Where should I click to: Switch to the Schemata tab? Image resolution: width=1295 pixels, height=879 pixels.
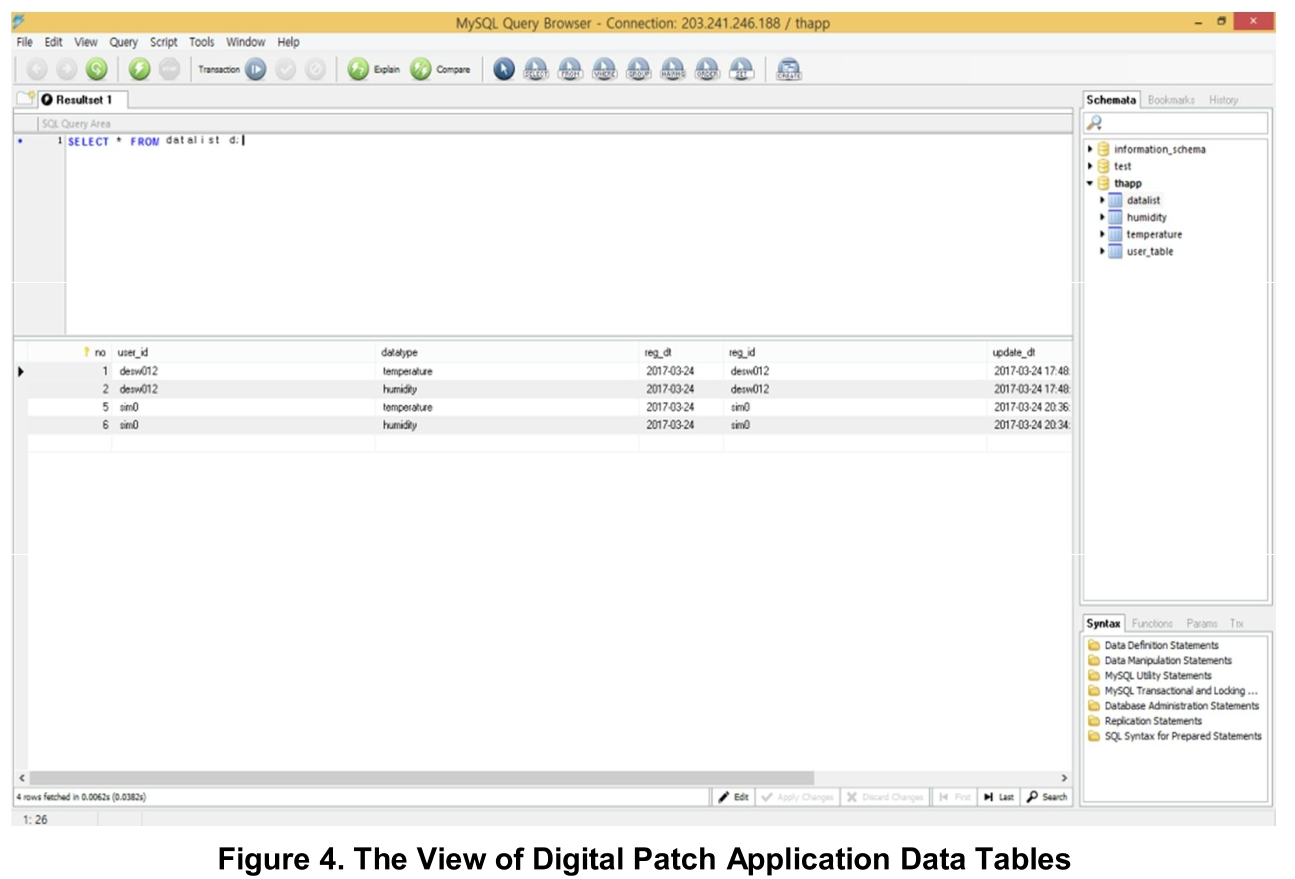[1111, 100]
